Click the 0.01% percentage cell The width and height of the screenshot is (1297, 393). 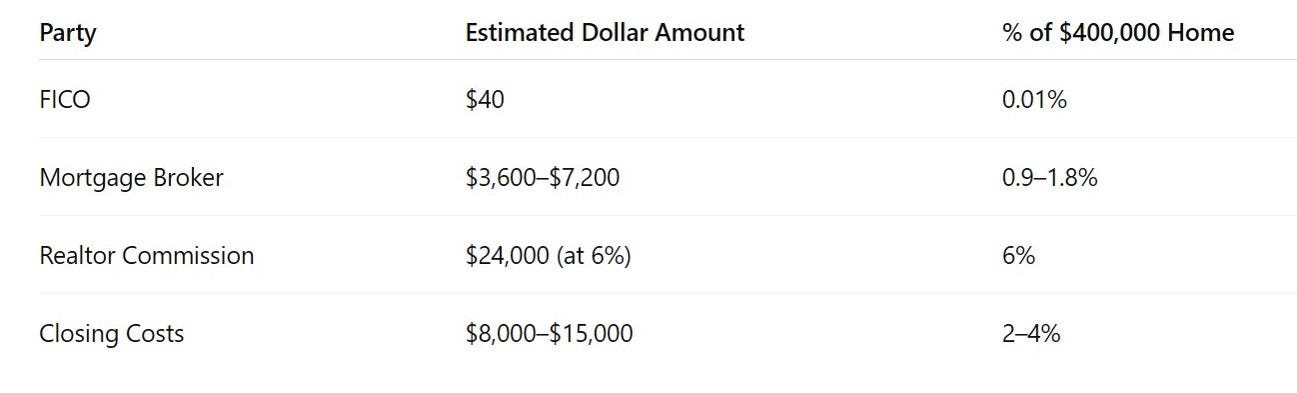1034,100
